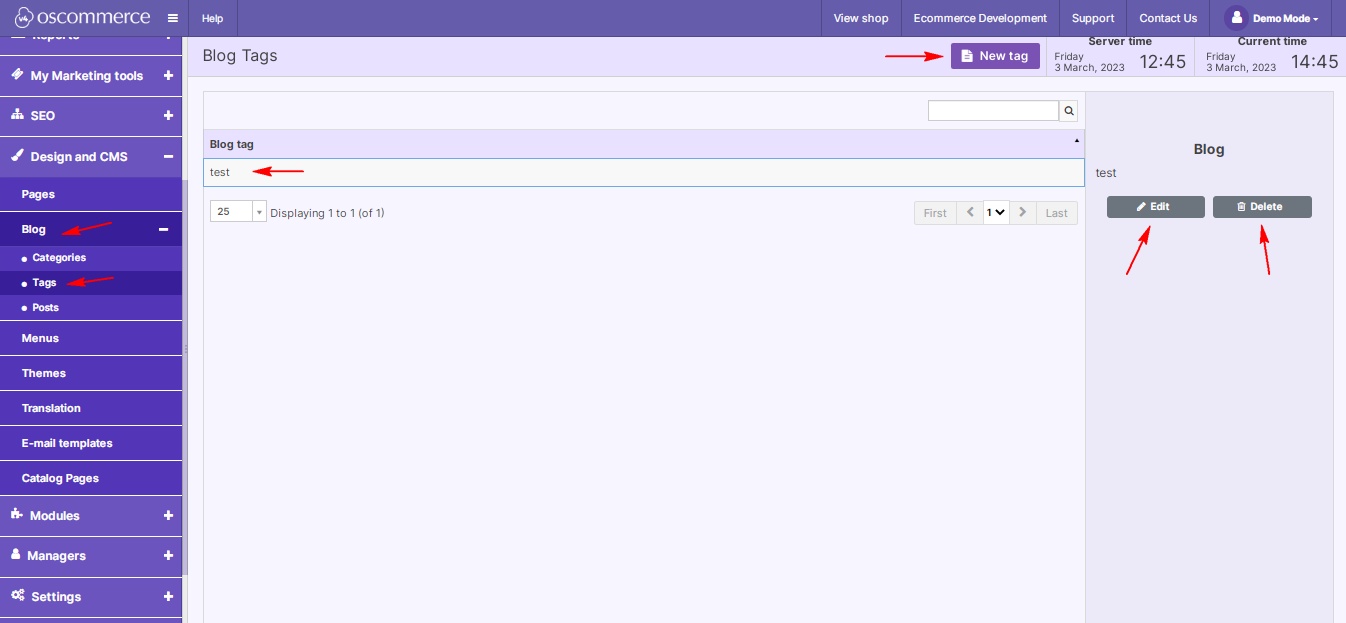Image resolution: width=1346 pixels, height=623 pixels.
Task: Open the Contact Us link
Action: (x=1168, y=18)
